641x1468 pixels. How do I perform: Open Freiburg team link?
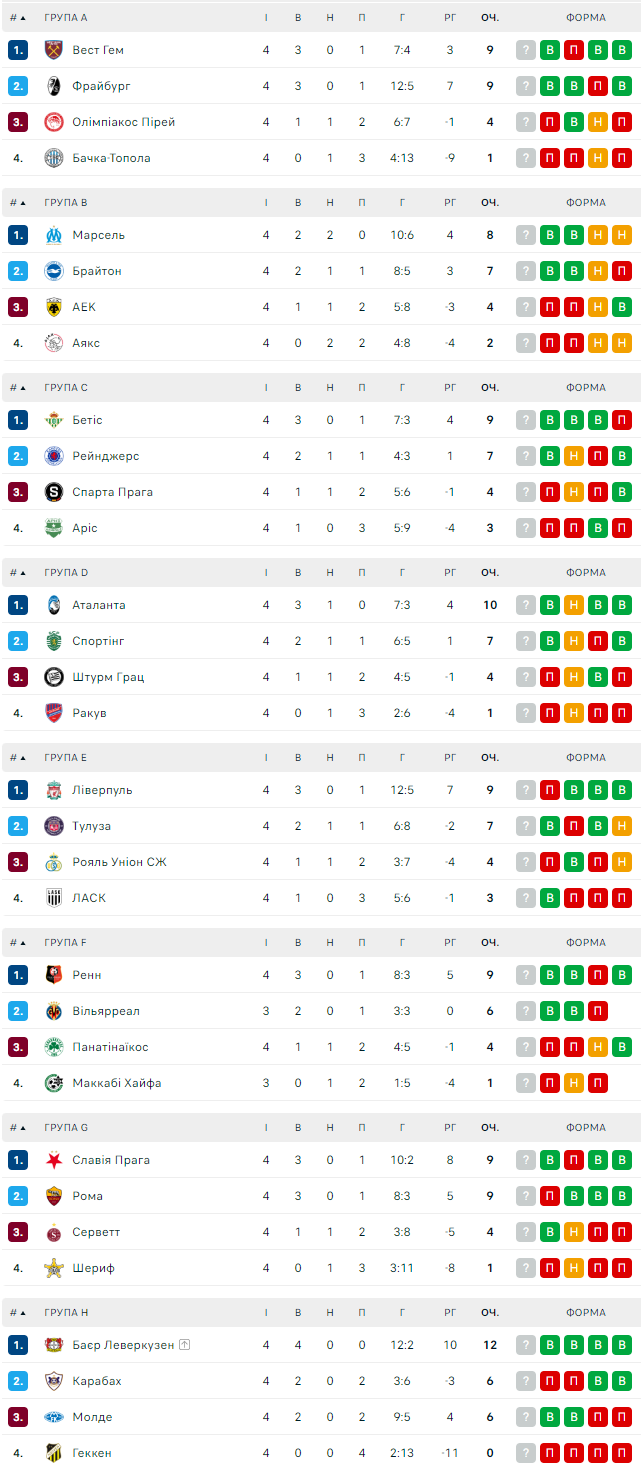(x=101, y=86)
